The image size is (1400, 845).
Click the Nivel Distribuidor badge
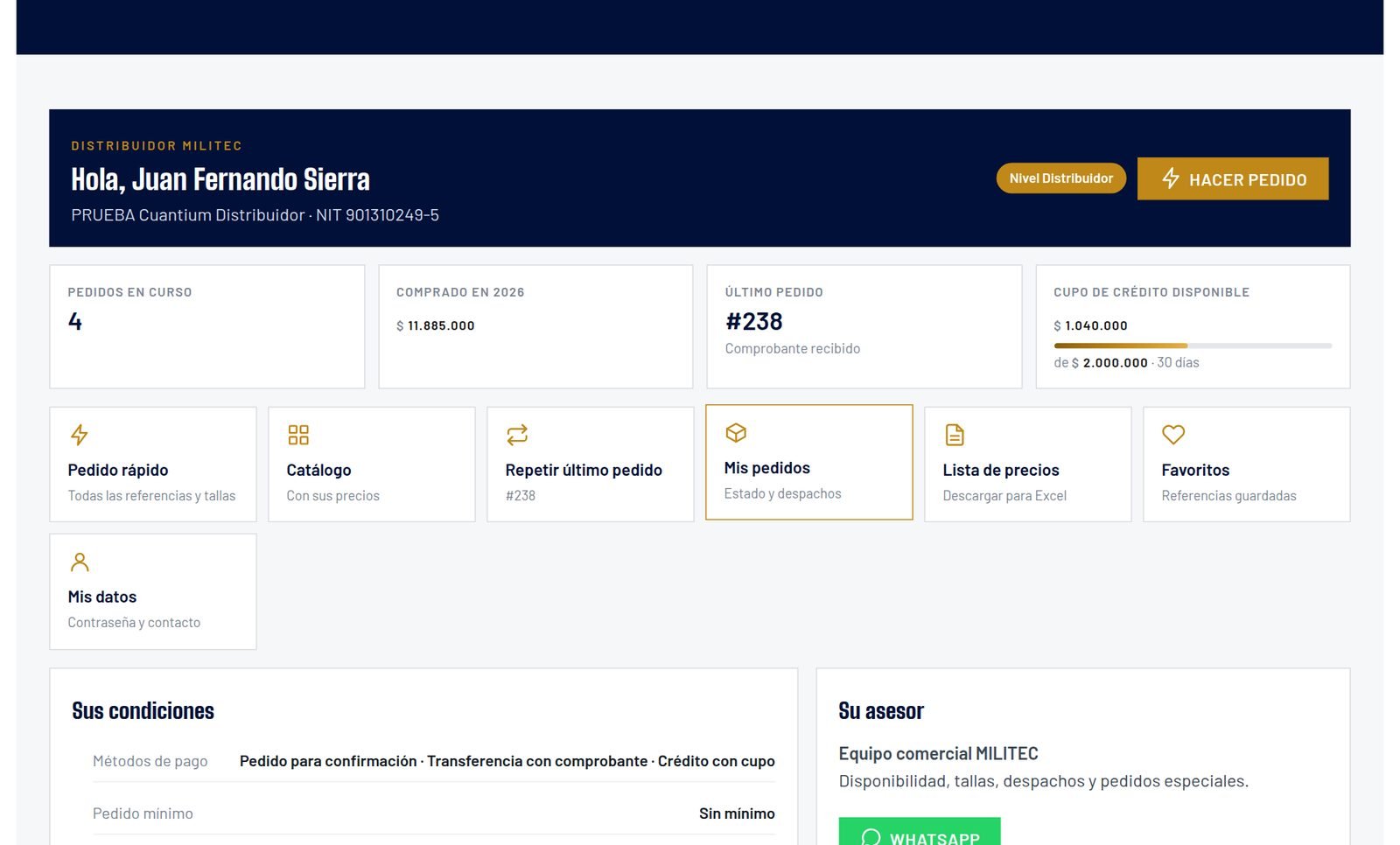point(1061,178)
